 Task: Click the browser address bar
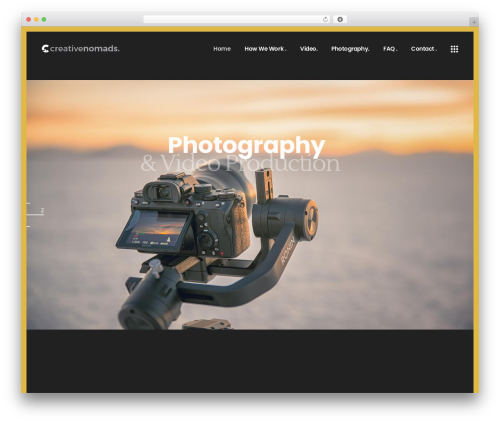point(237,20)
